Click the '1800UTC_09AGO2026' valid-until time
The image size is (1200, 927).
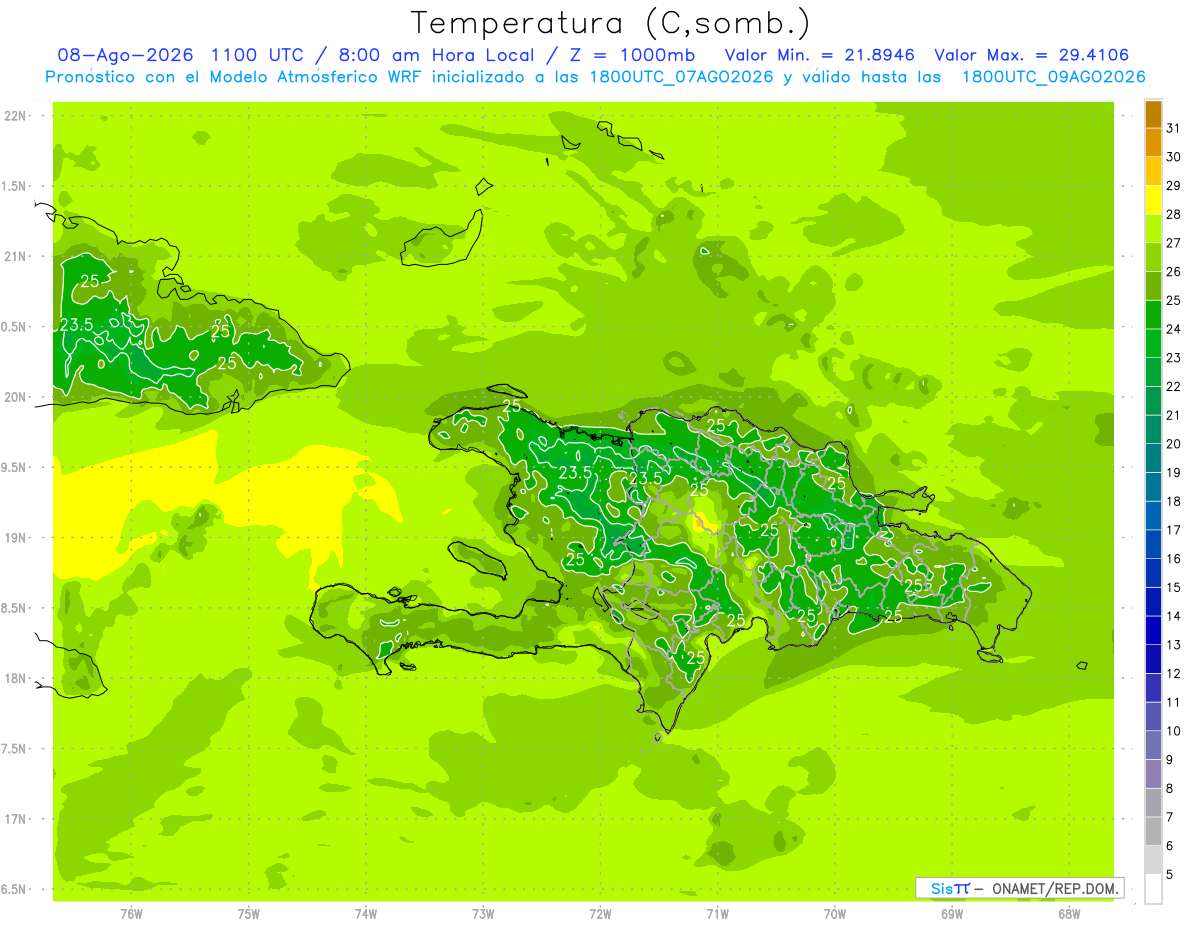(1053, 77)
